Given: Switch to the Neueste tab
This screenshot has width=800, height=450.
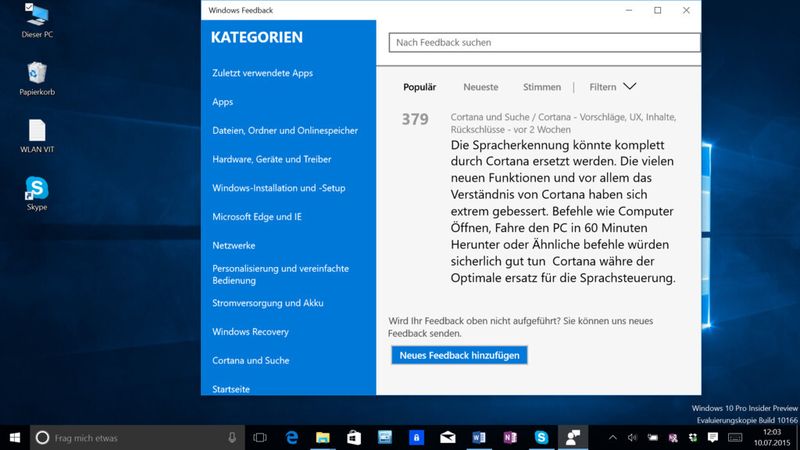Looking at the screenshot, I should 481,87.
